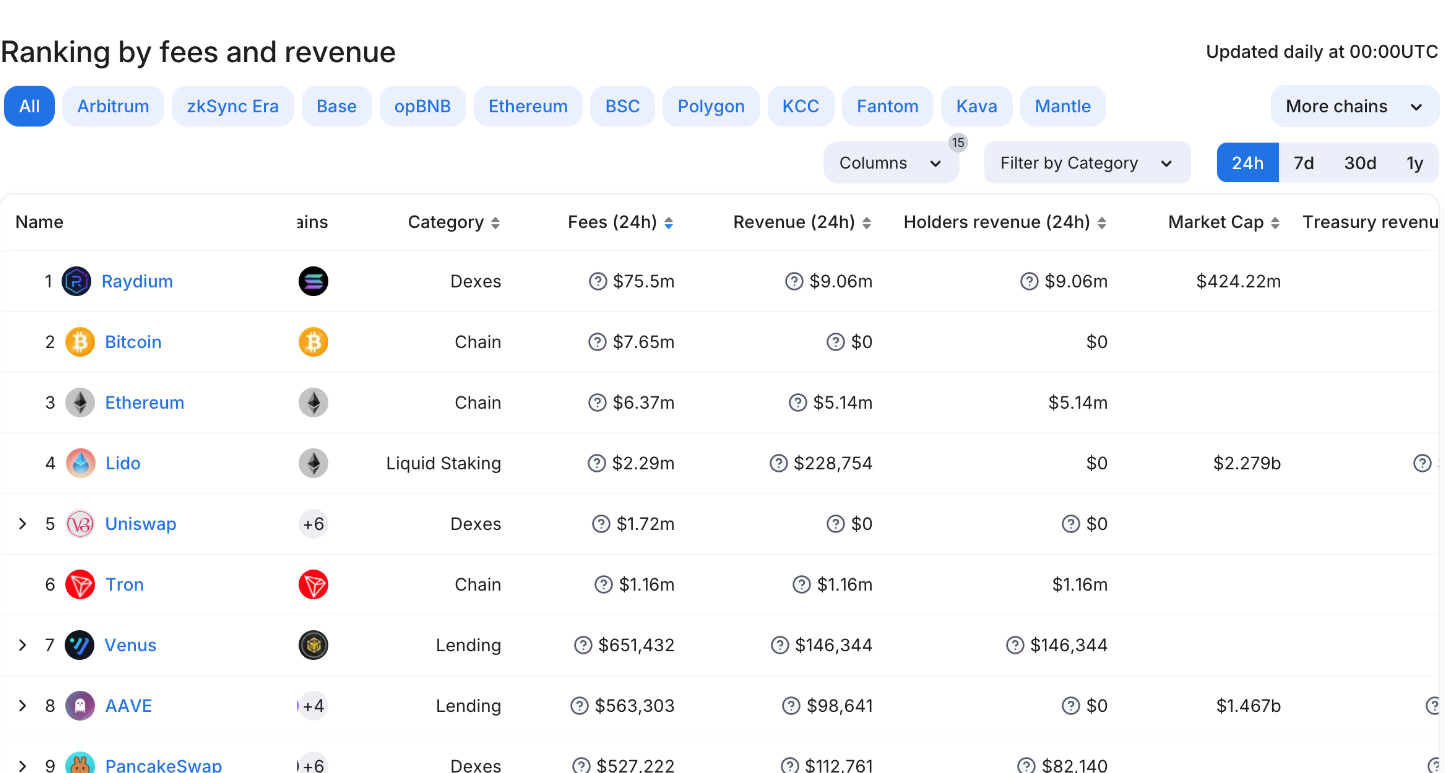Click the Venus logo icon
Viewport: 1445px width, 773px height.
(x=80, y=645)
